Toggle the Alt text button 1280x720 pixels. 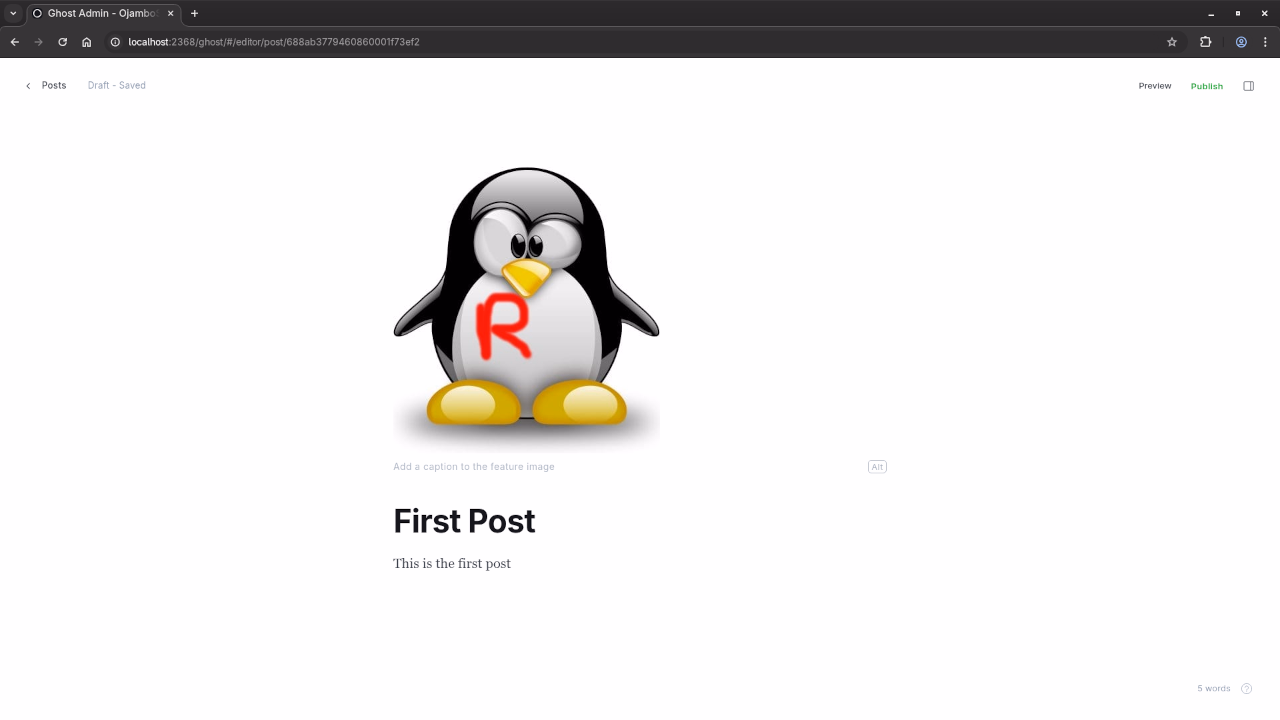[877, 467]
